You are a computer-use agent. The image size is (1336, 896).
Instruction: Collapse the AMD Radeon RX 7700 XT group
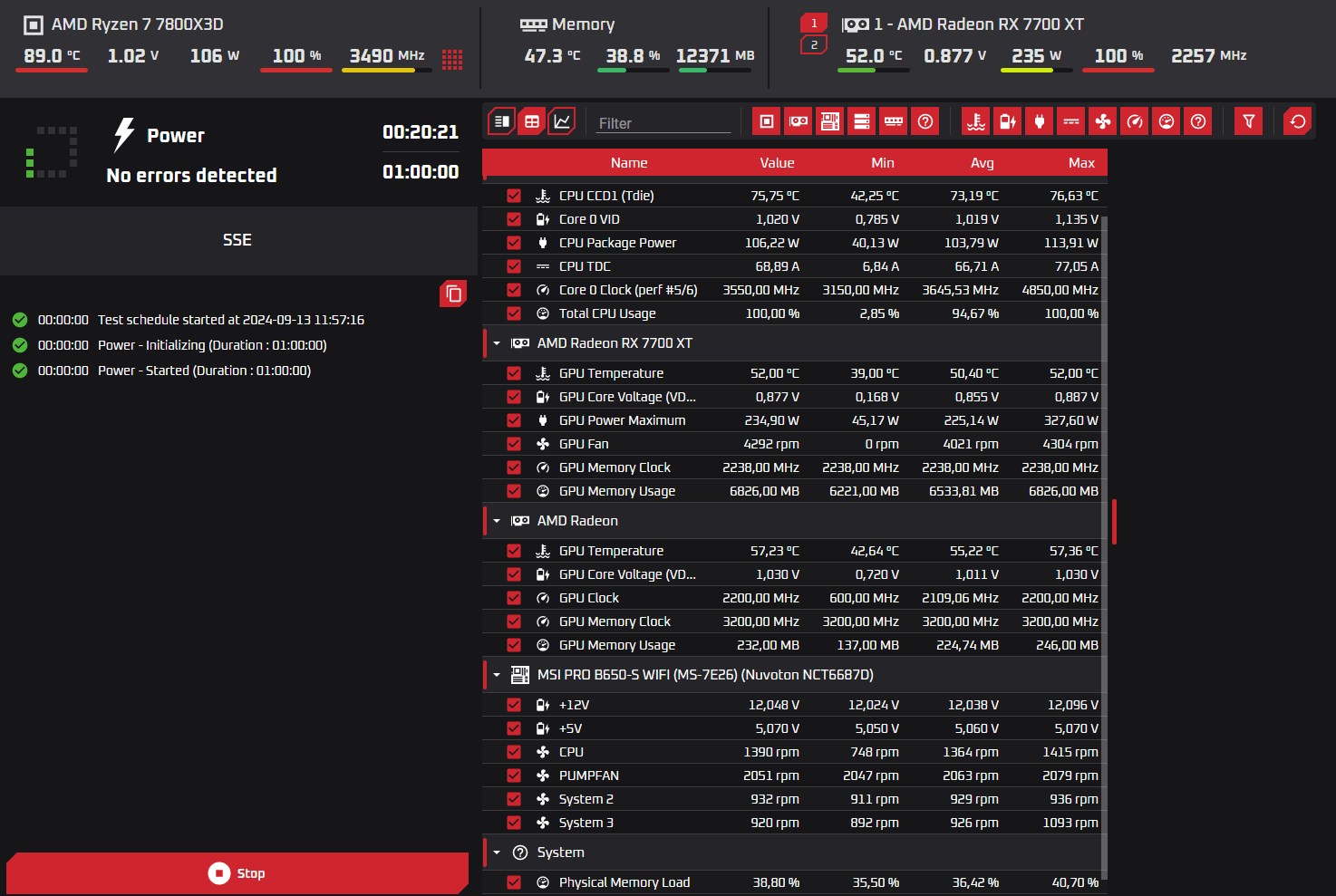[497, 343]
